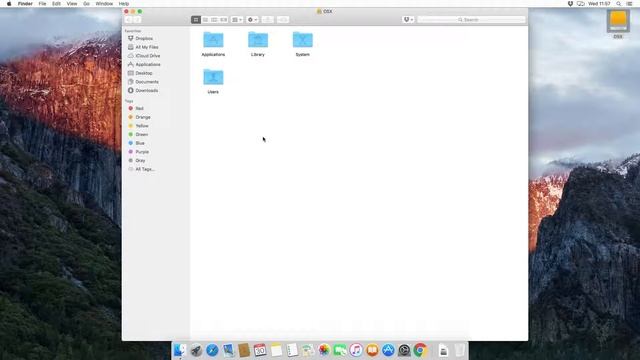Open Launchpad from the Dock

[x=196, y=350]
